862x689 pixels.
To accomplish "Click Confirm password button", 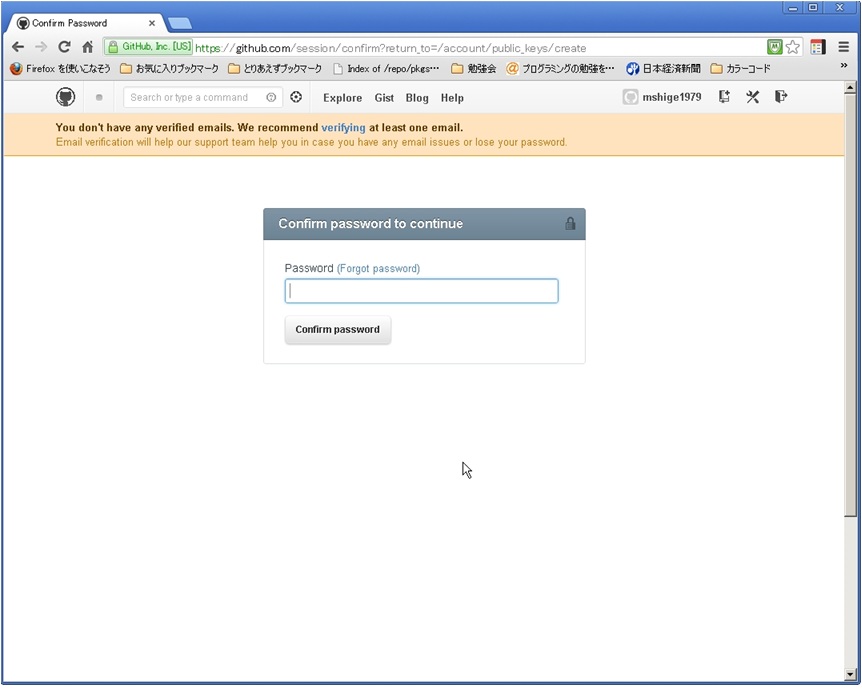I will (x=338, y=329).
